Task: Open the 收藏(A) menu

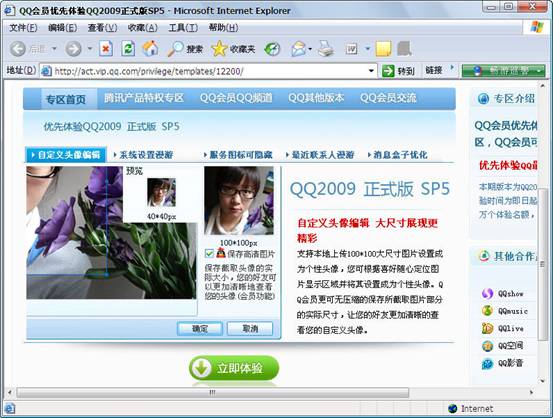Action: click(142, 28)
